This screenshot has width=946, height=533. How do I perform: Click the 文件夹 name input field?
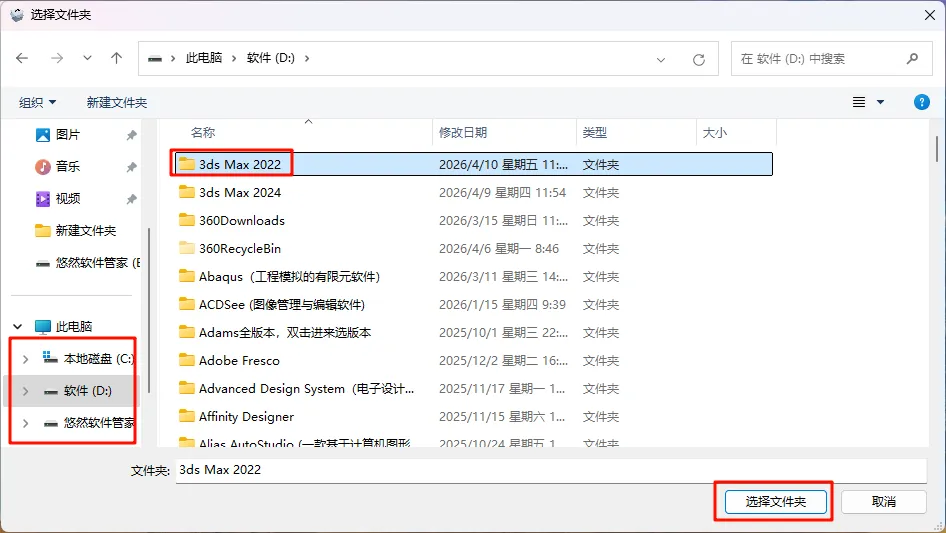[551, 470]
